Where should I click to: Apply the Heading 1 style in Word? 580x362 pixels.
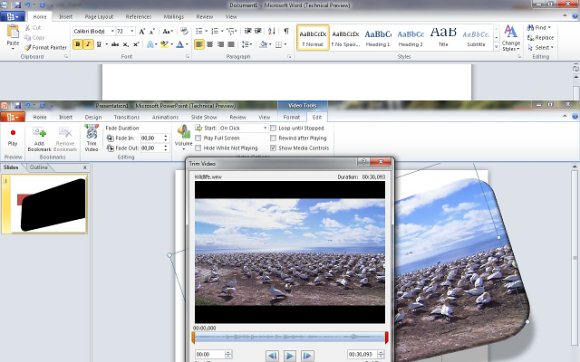(x=378, y=38)
